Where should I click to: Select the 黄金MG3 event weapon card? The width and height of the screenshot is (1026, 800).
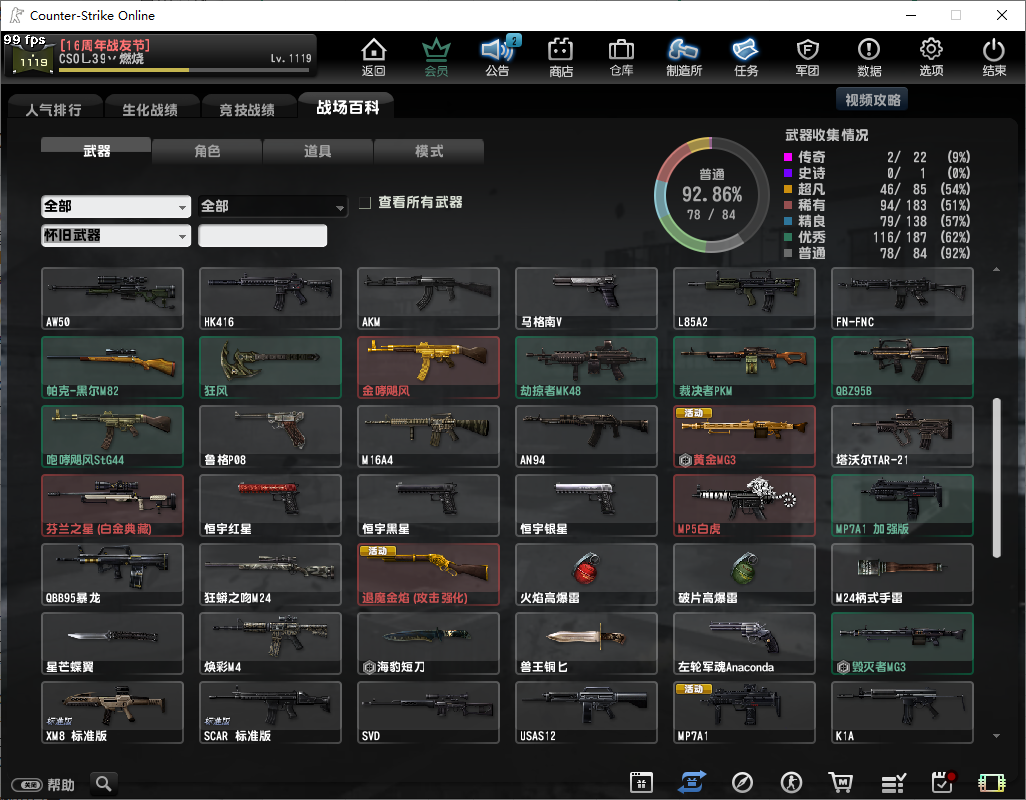pyautogui.click(x=745, y=436)
